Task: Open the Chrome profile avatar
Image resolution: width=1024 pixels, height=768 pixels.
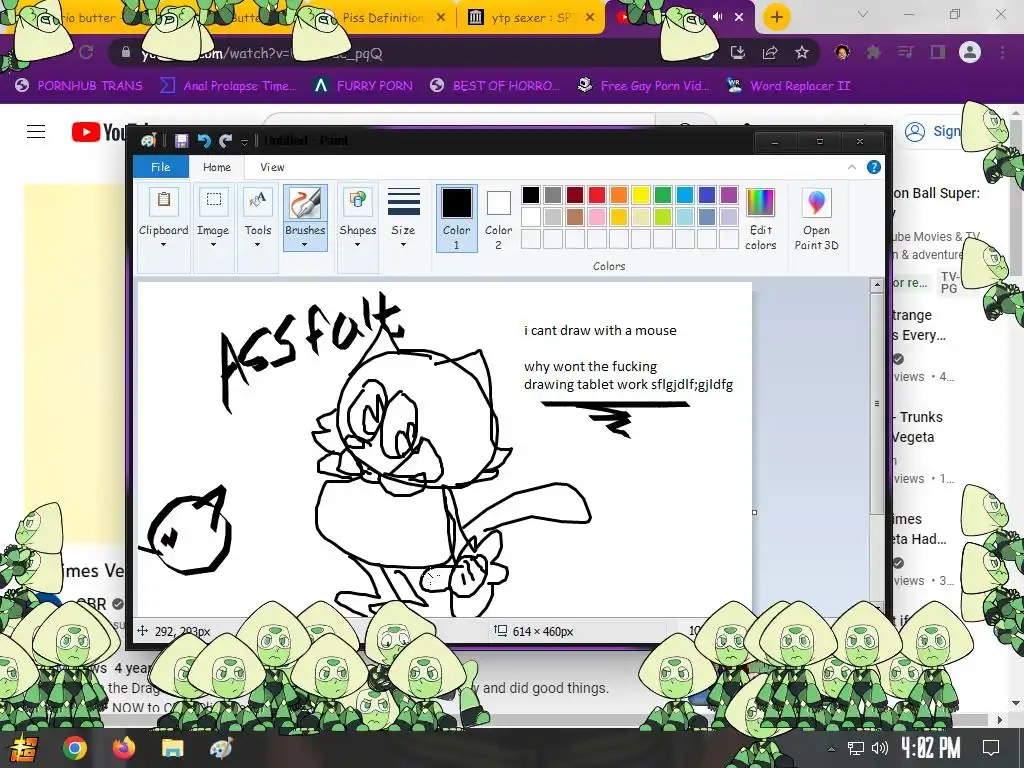Action: click(x=970, y=53)
